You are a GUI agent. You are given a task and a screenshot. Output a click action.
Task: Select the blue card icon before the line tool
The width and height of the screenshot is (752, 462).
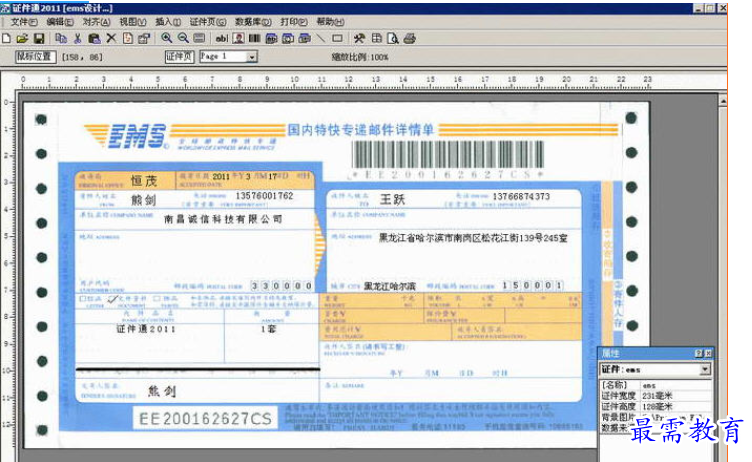click(x=305, y=38)
